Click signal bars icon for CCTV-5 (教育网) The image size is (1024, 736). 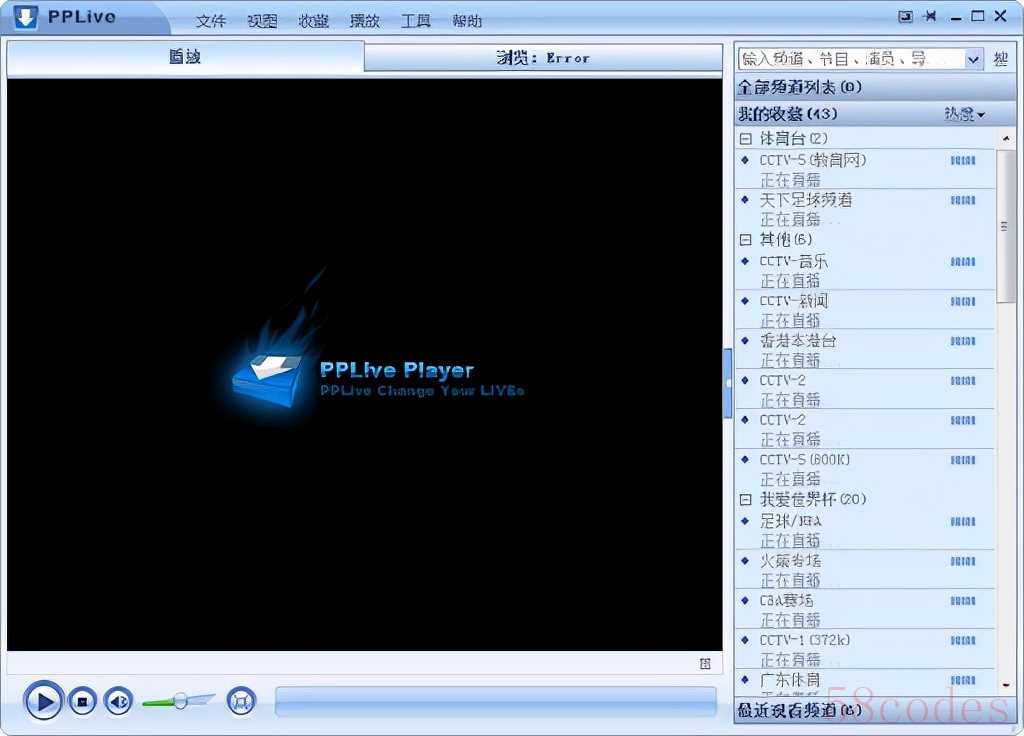pos(963,161)
